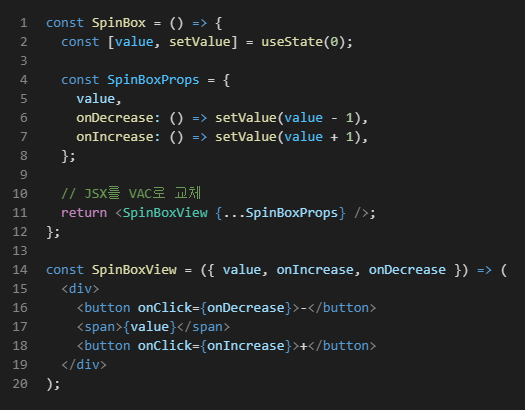Click the opening <span> tag on line 17
This screenshot has width=525, height=410.
[100, 327]
